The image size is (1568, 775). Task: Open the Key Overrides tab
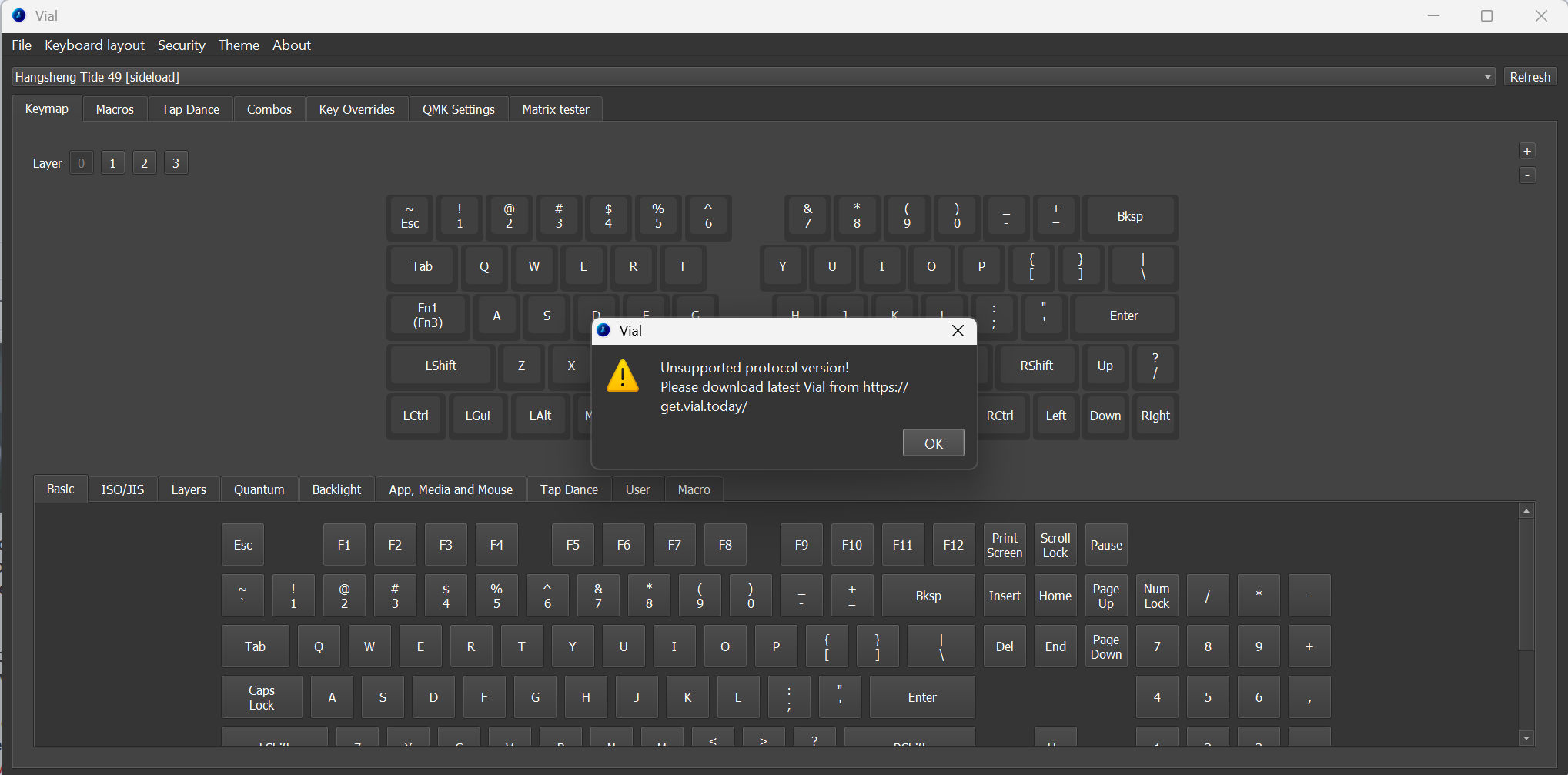357,109
